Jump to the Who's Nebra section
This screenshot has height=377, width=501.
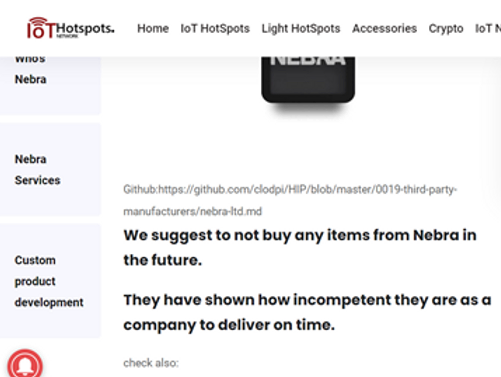point(31,69)
